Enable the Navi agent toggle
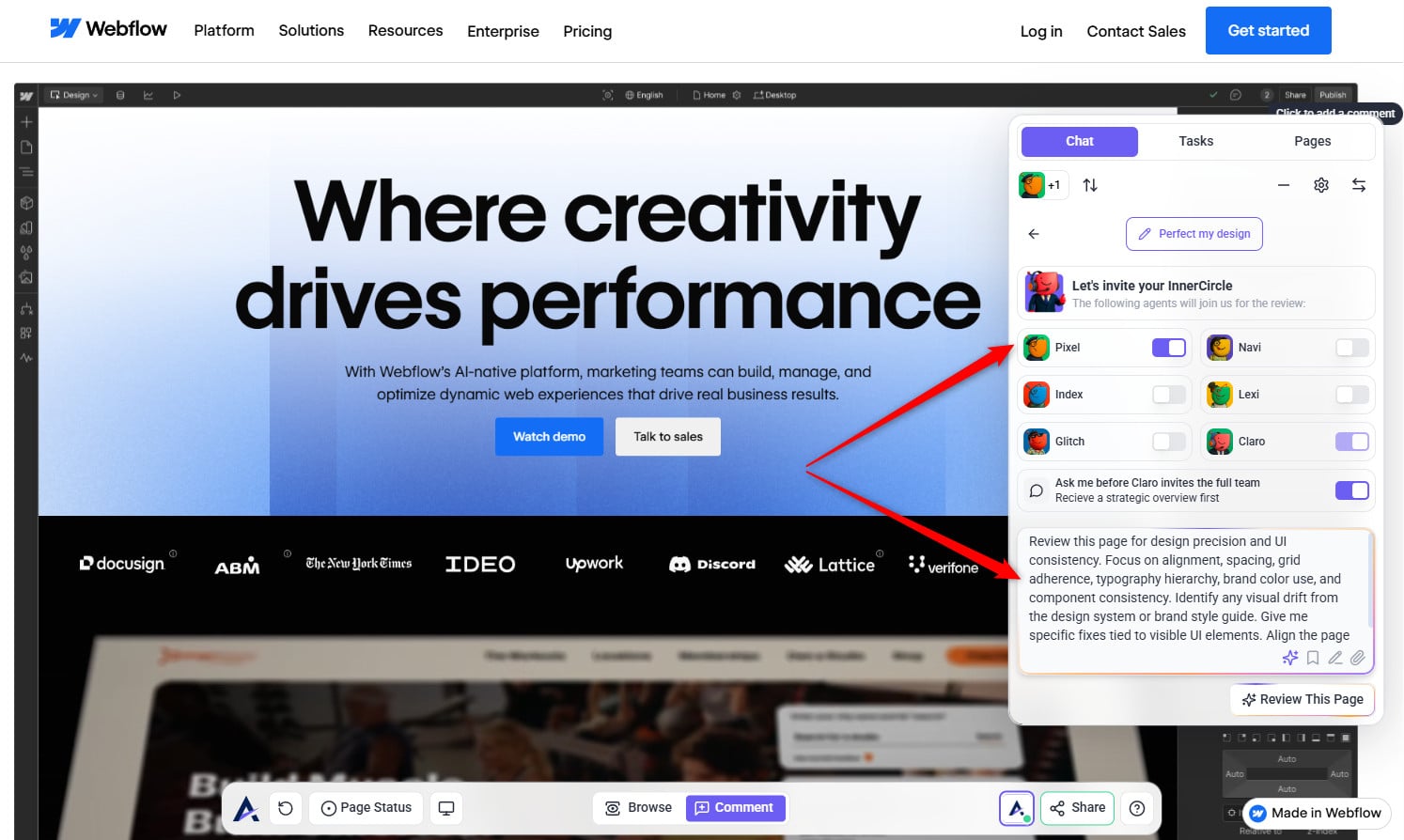 (1351, 348)
